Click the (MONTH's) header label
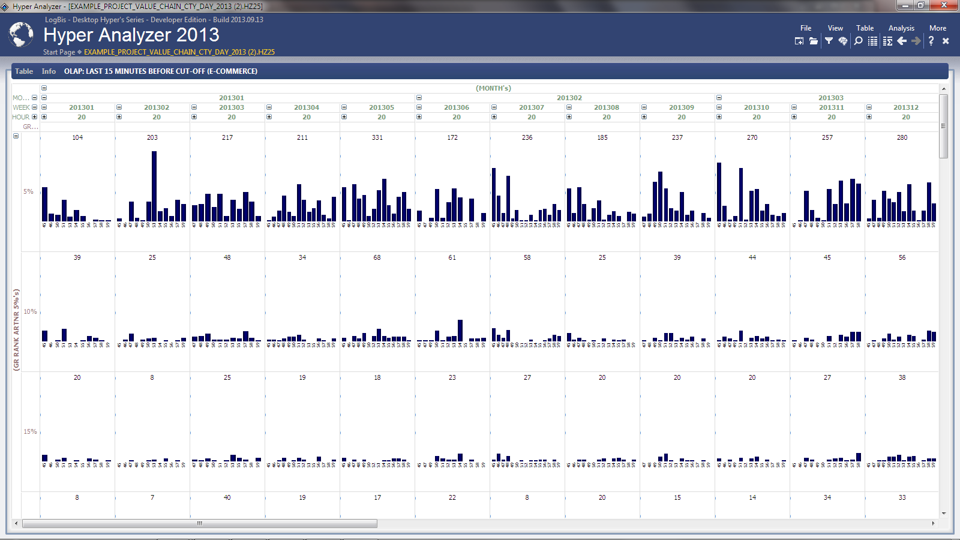Screen dimensions: 960x540 [x=493, y=88]
